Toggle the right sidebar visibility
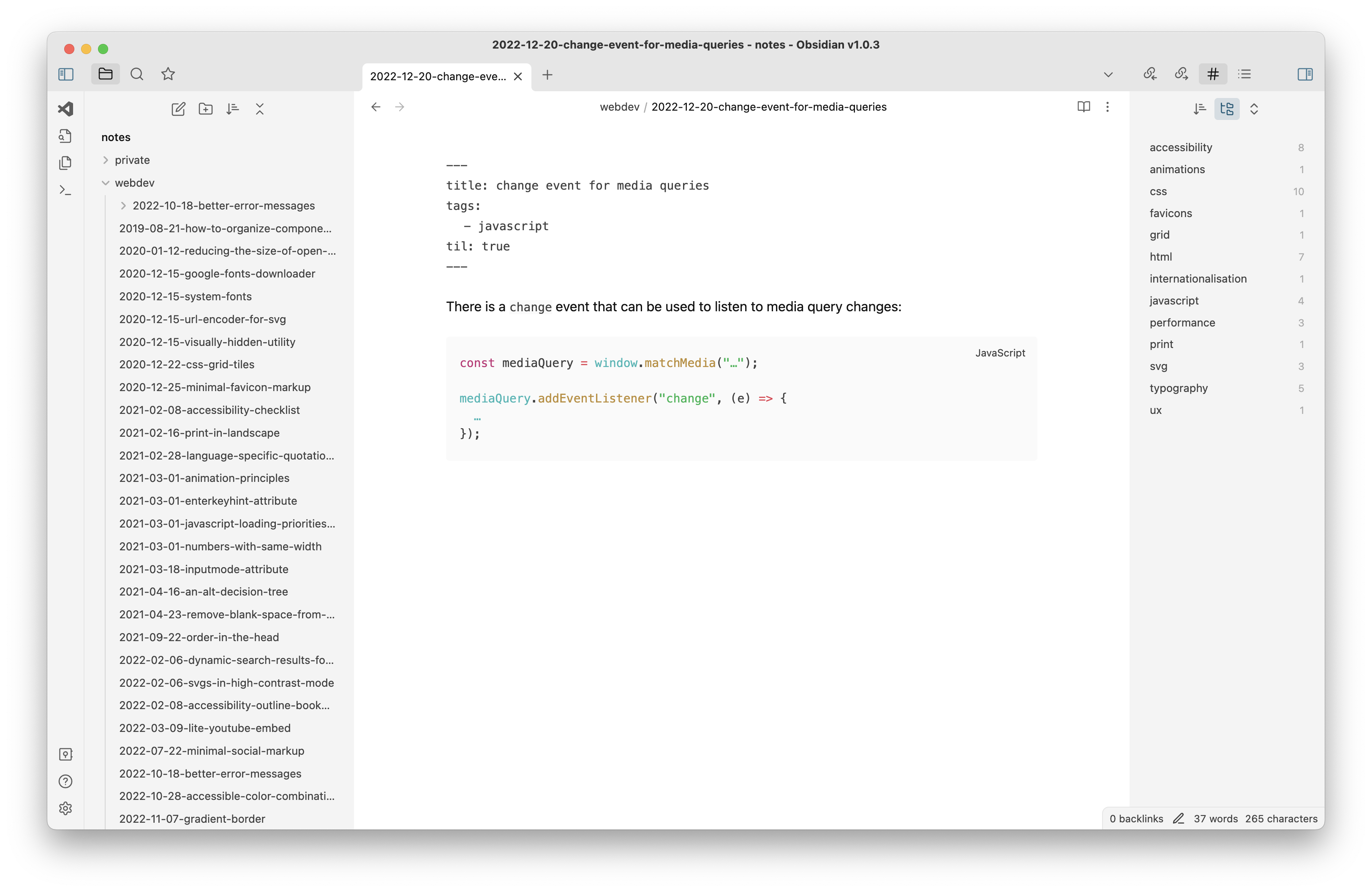Screen dimensions: 1372x892 [1305, 74]
